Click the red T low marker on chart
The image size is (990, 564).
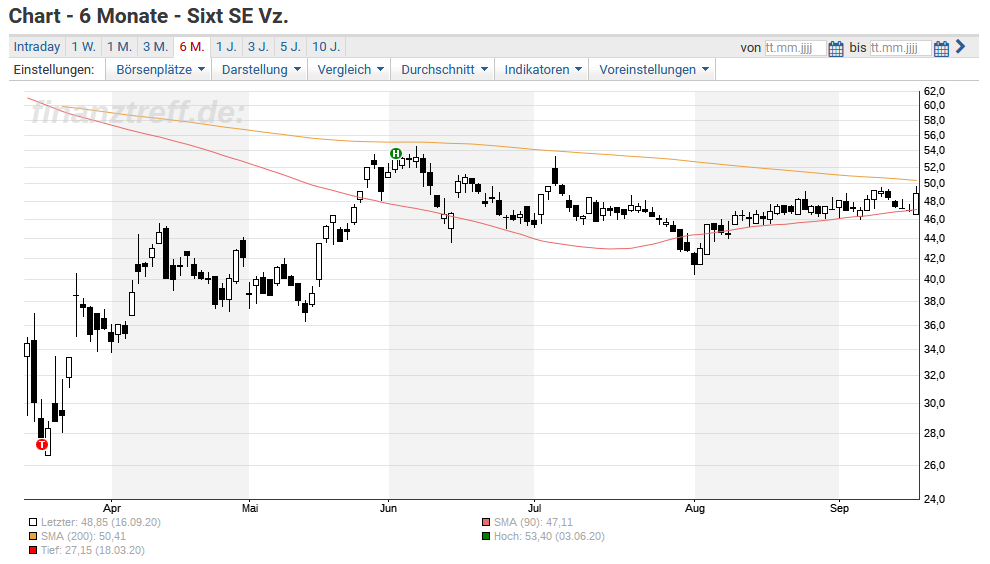click(42, 445)
